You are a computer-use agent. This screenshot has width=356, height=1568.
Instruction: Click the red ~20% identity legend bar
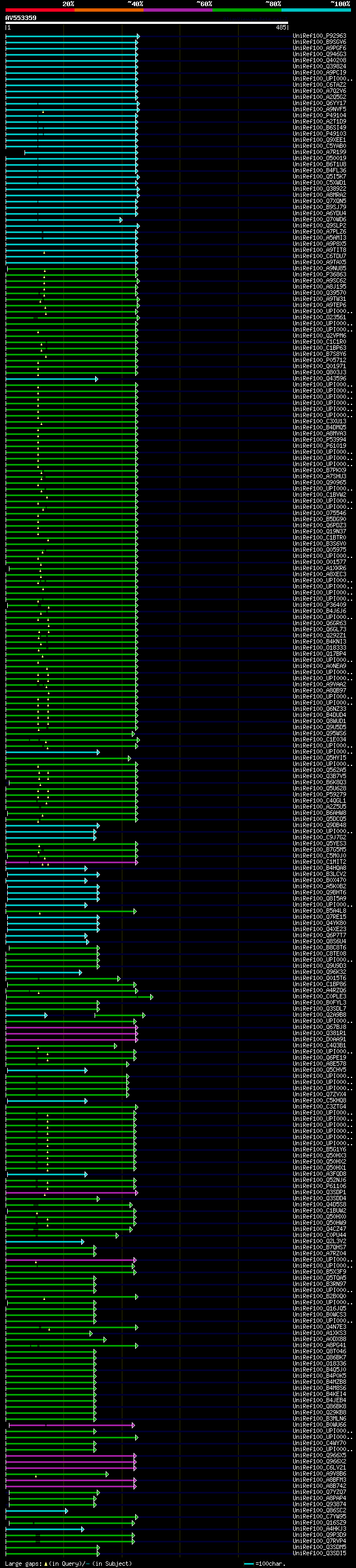40,11
